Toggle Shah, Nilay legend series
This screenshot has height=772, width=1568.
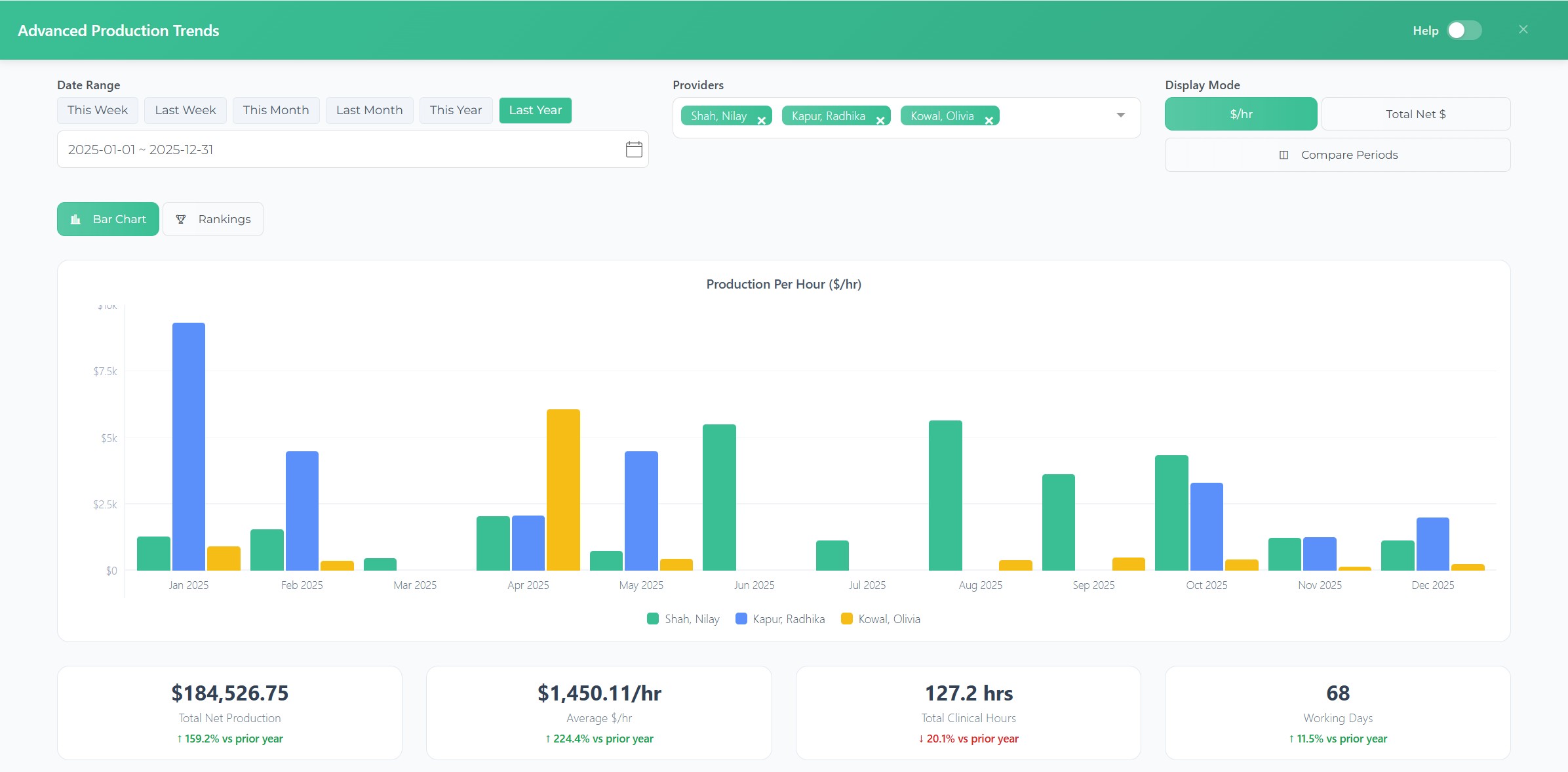point(683,619)
